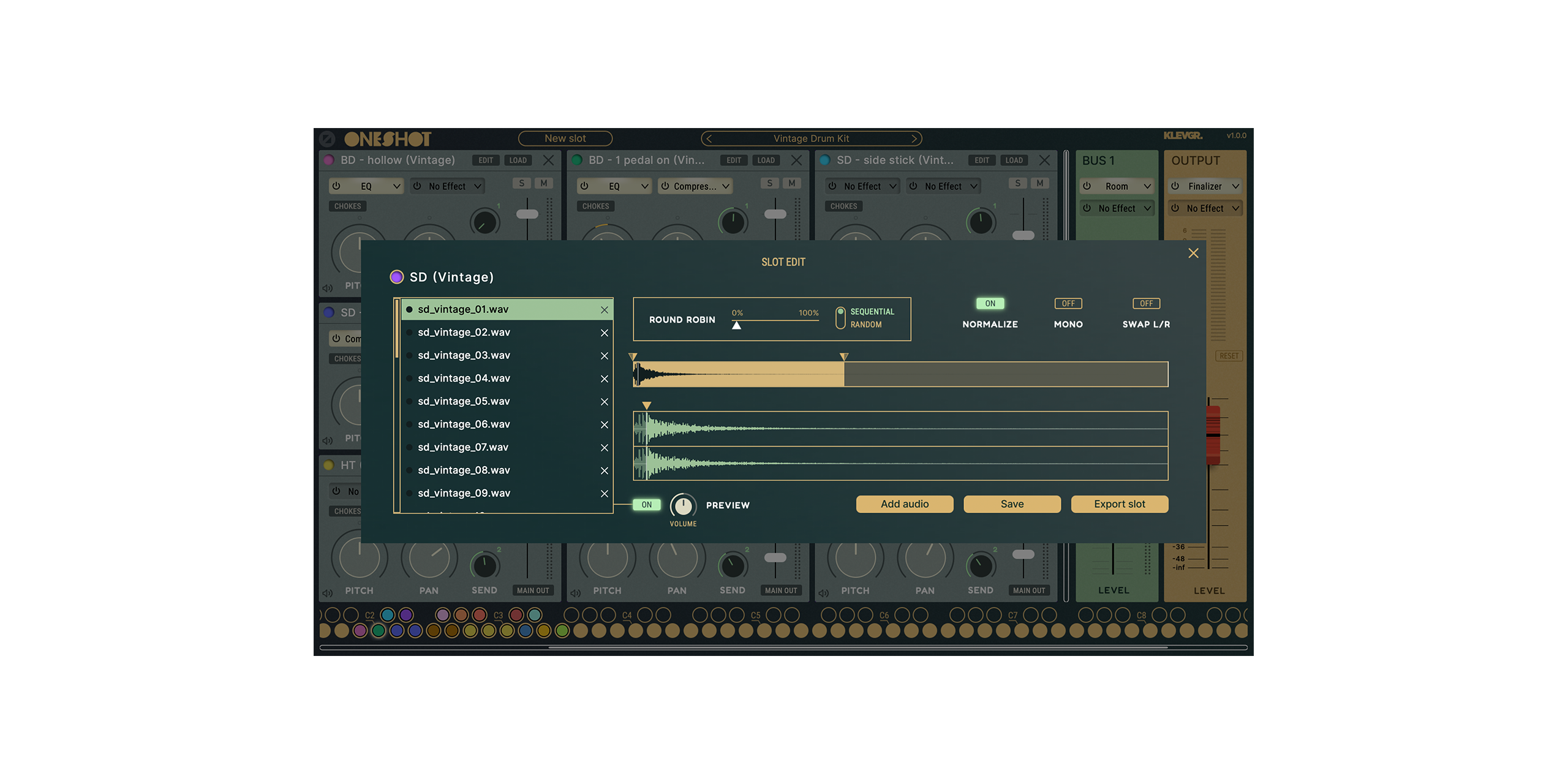Viewport: 1568px width, 784px height.
Task: Select sd_vintage_02.wav list entry
Action: [464, 333]
